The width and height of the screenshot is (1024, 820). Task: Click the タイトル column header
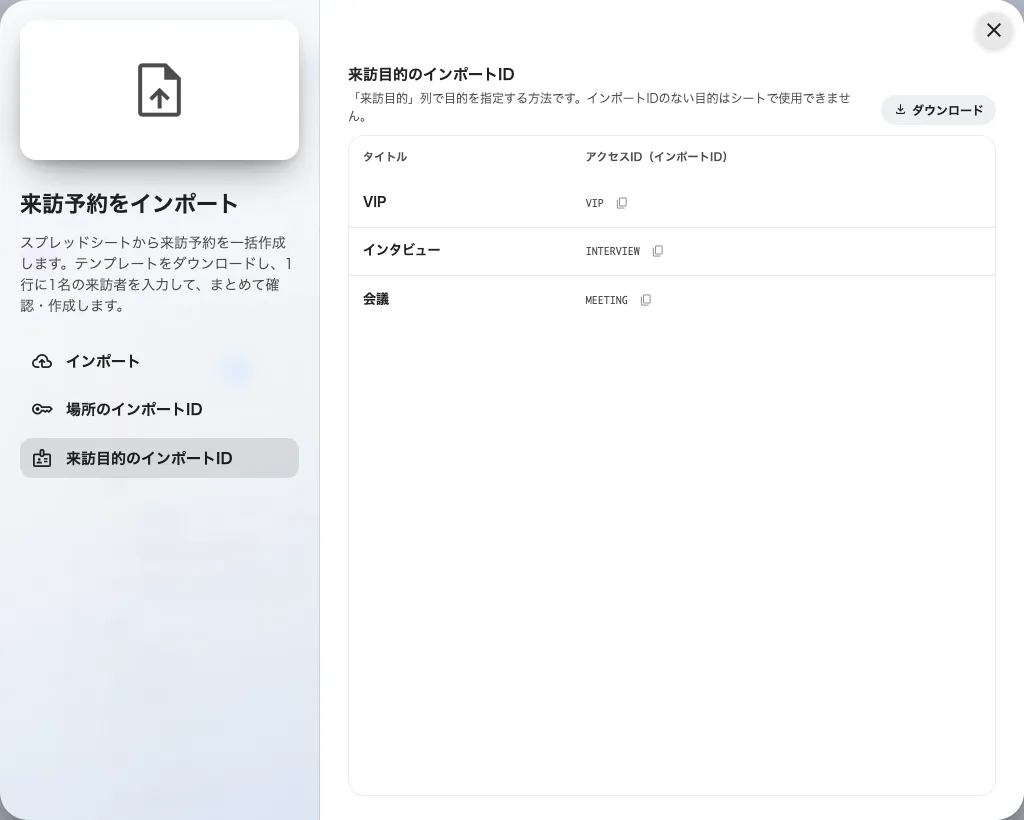[x=385, y=157]
